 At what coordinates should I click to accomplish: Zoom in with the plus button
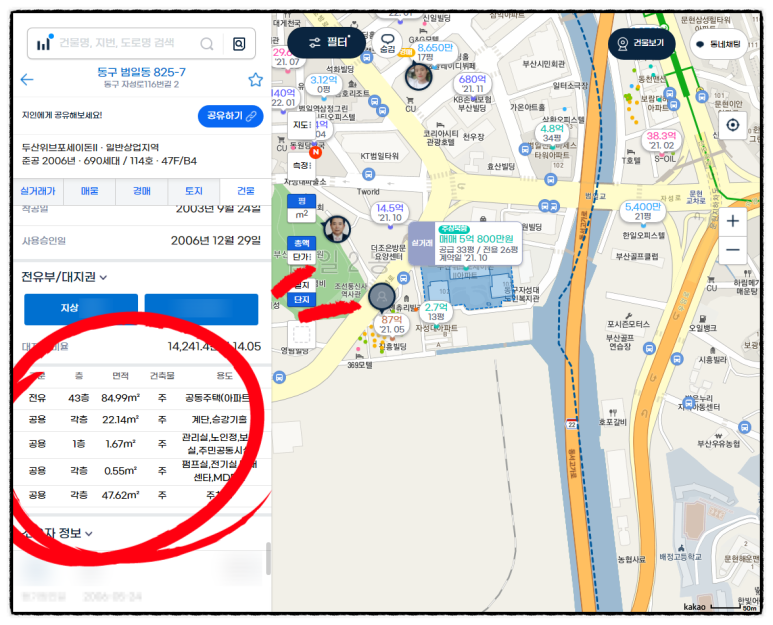click(733, 221)
